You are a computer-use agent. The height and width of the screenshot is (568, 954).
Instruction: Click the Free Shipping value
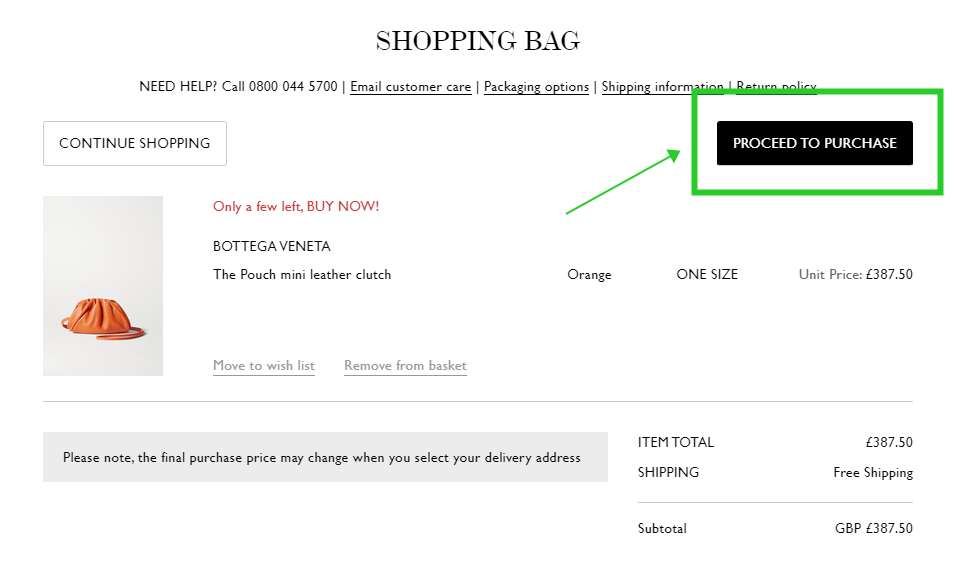coord(873,473)
